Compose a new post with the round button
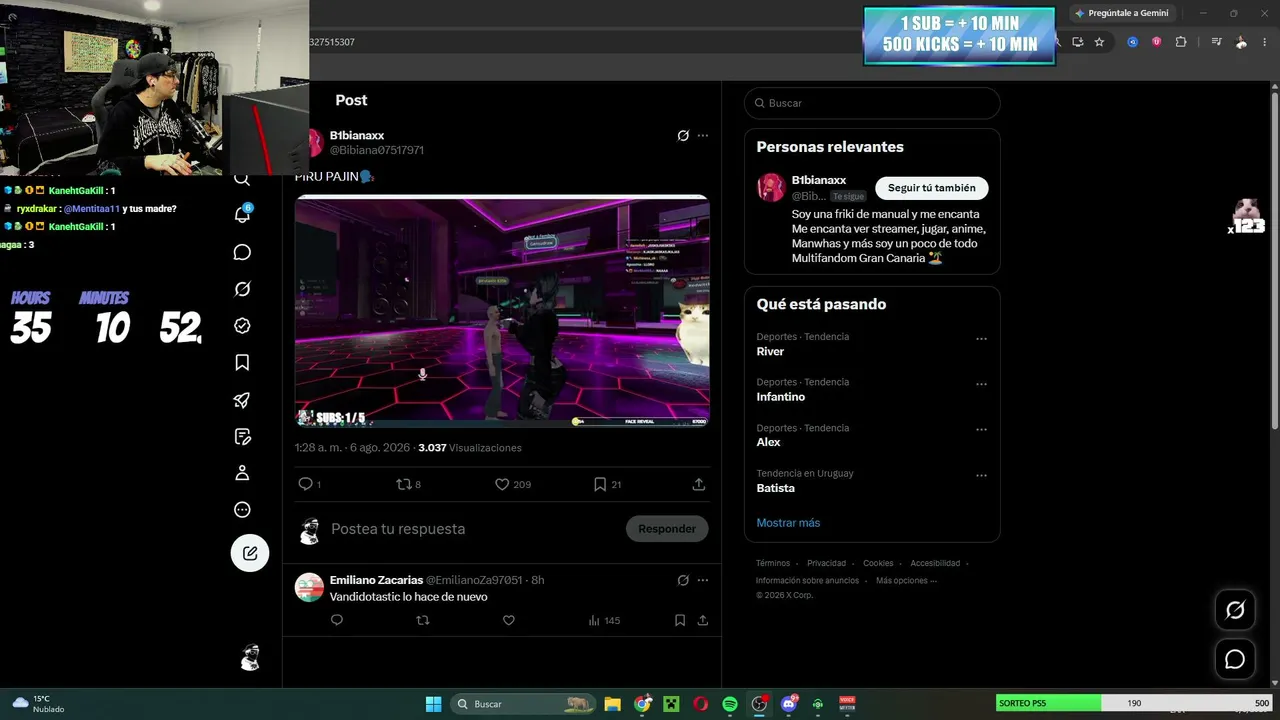 tap(250, 553)
